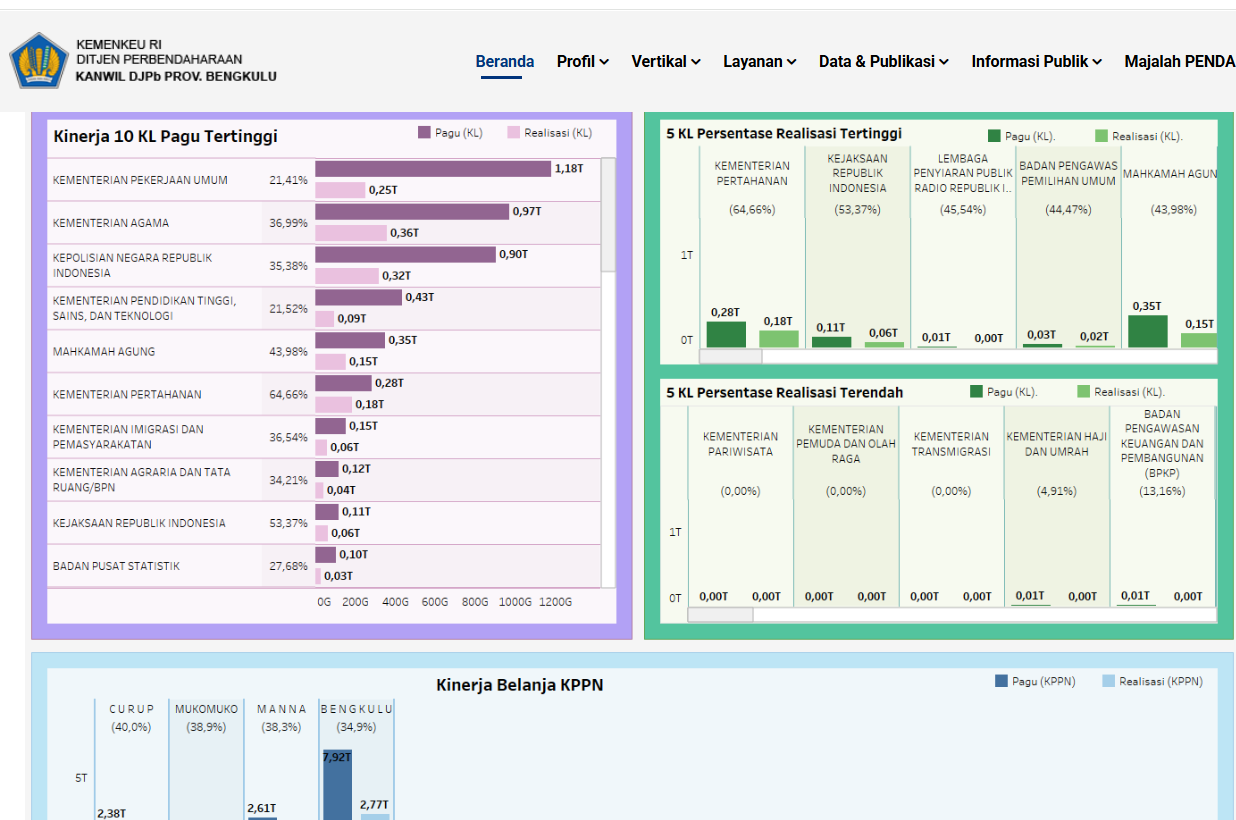The width and height of the screenshot is (1236, 820).
Task: Select KEMENTERIAN PERTAHANAN row in left chart
Action: click(x=127, y=395)
